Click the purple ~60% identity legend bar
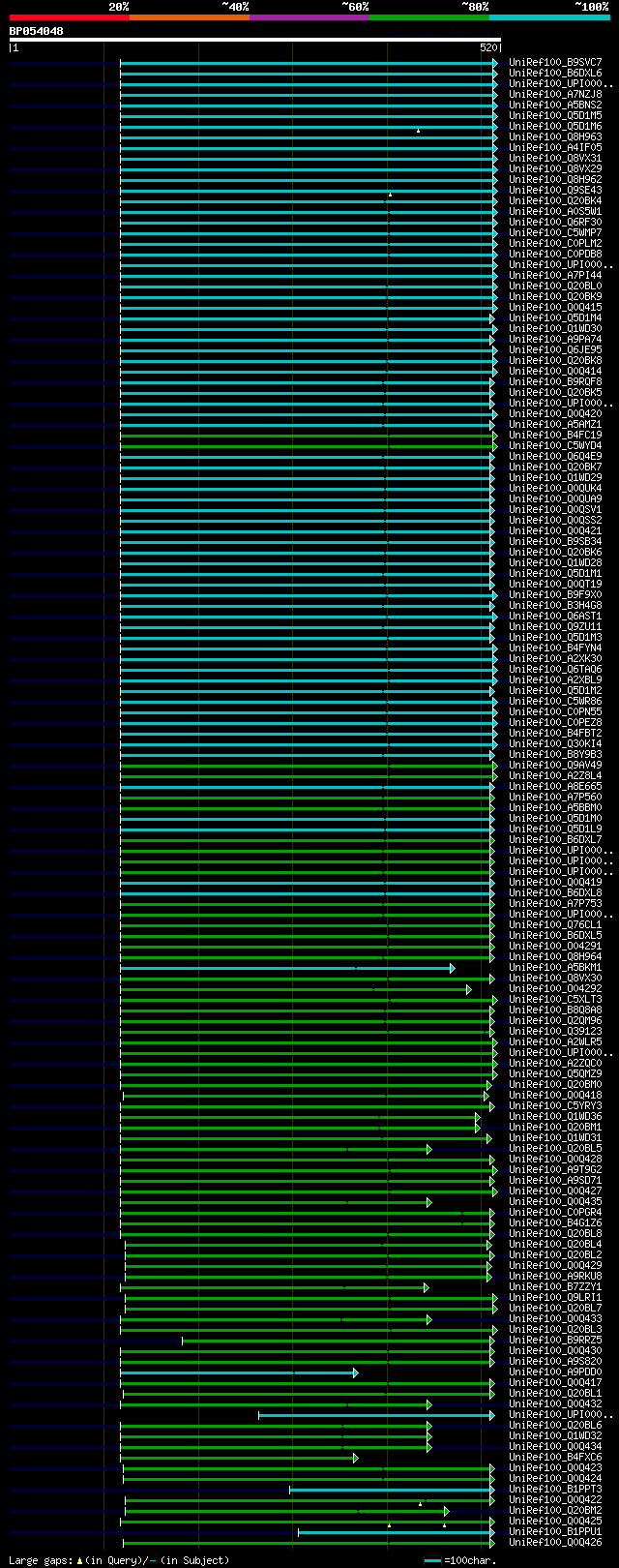The width and height of the screenshot is (619, 1568). tap(309, 17)
